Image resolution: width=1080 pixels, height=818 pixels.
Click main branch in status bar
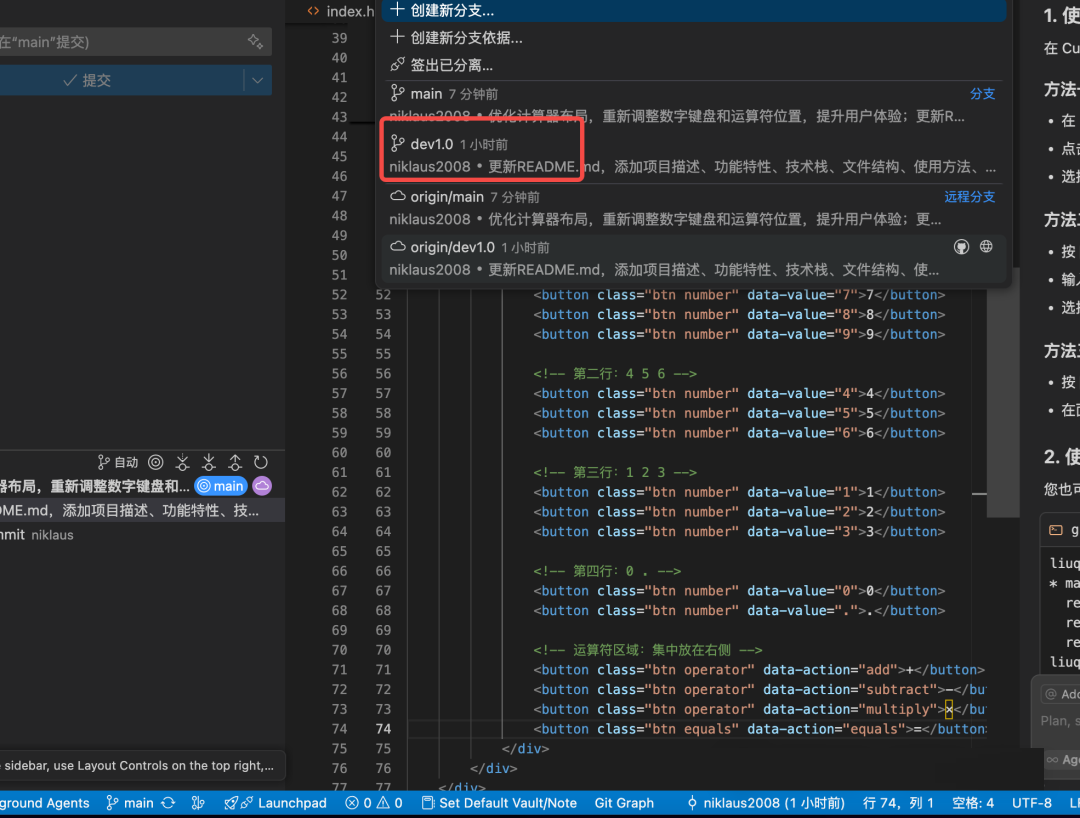(130, 803)
